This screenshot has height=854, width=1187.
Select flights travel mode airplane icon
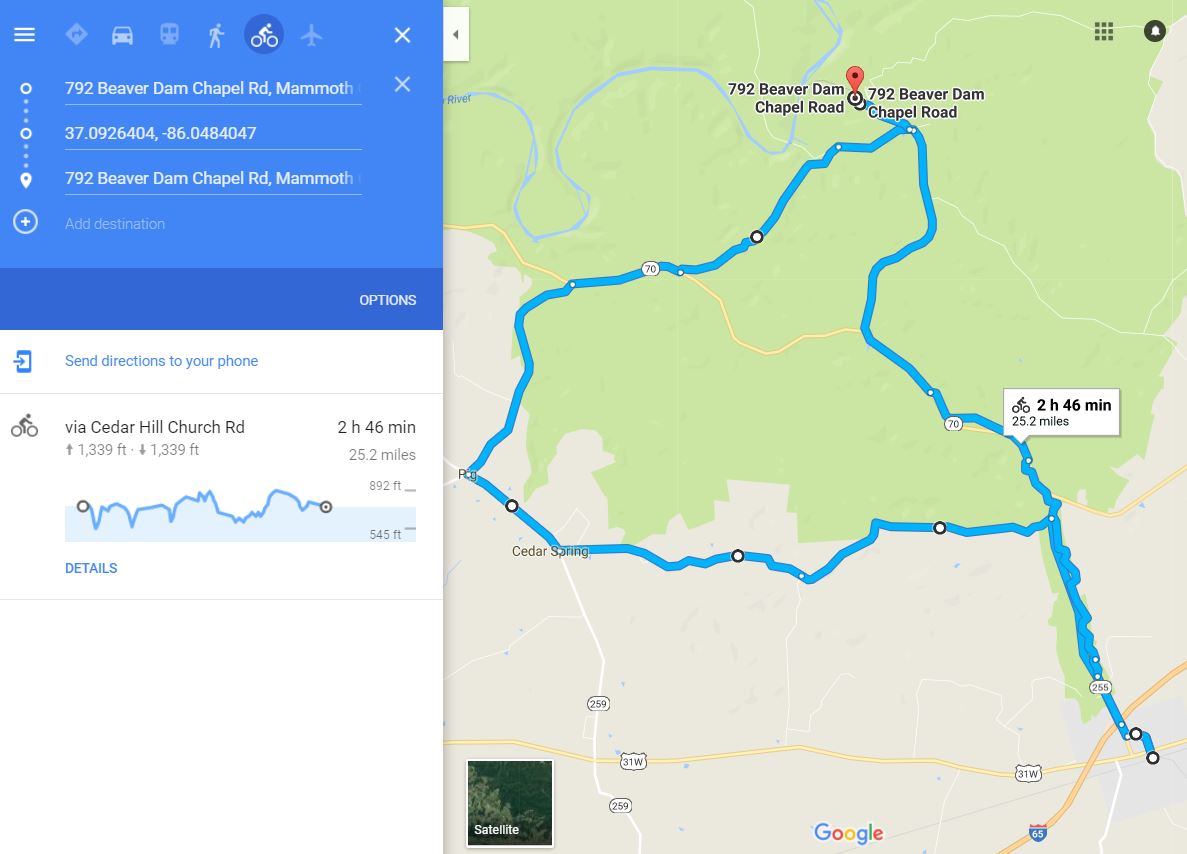click(x=311, y=35)
